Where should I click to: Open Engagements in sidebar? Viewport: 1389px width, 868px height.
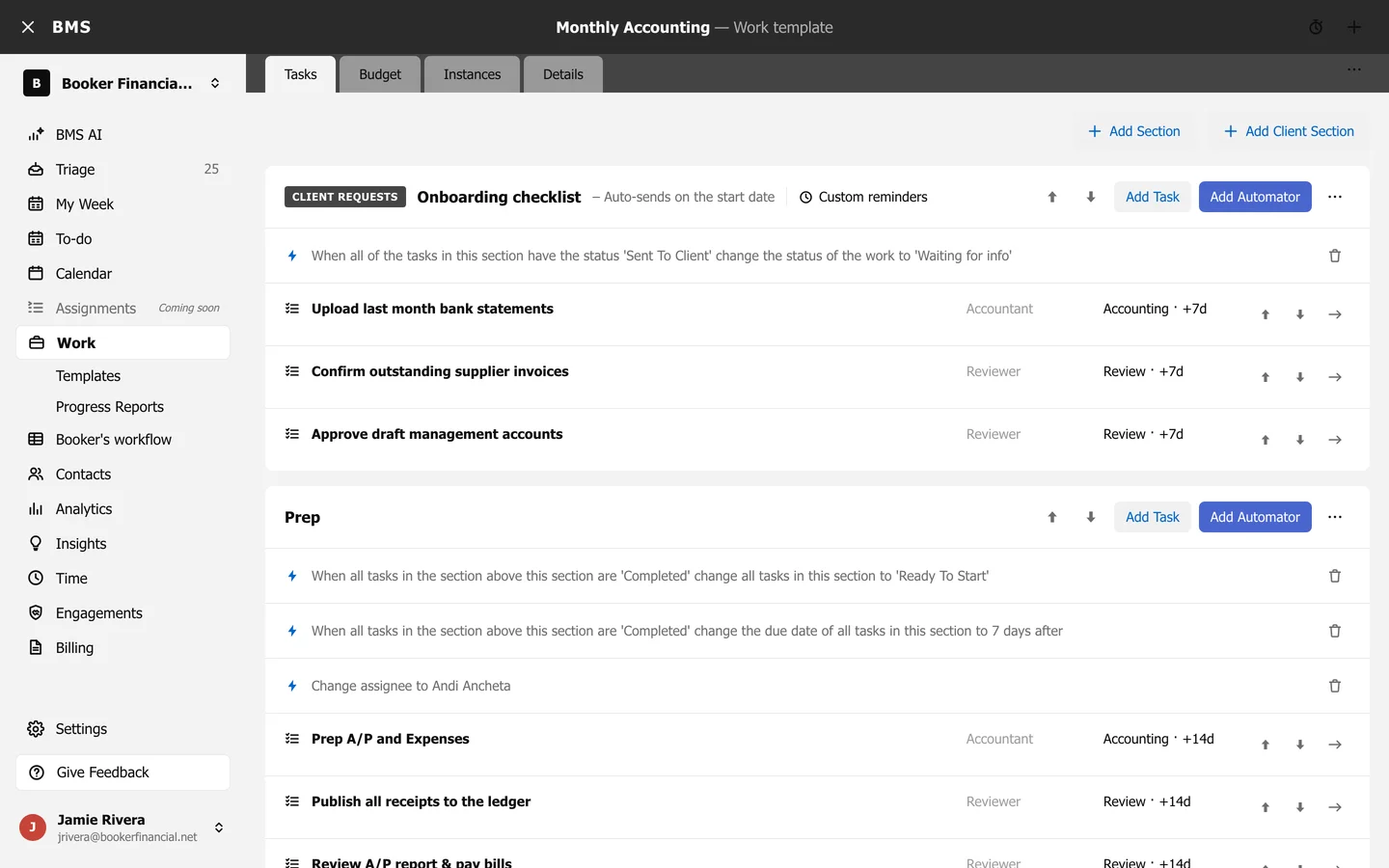click(x=123, y=613)
